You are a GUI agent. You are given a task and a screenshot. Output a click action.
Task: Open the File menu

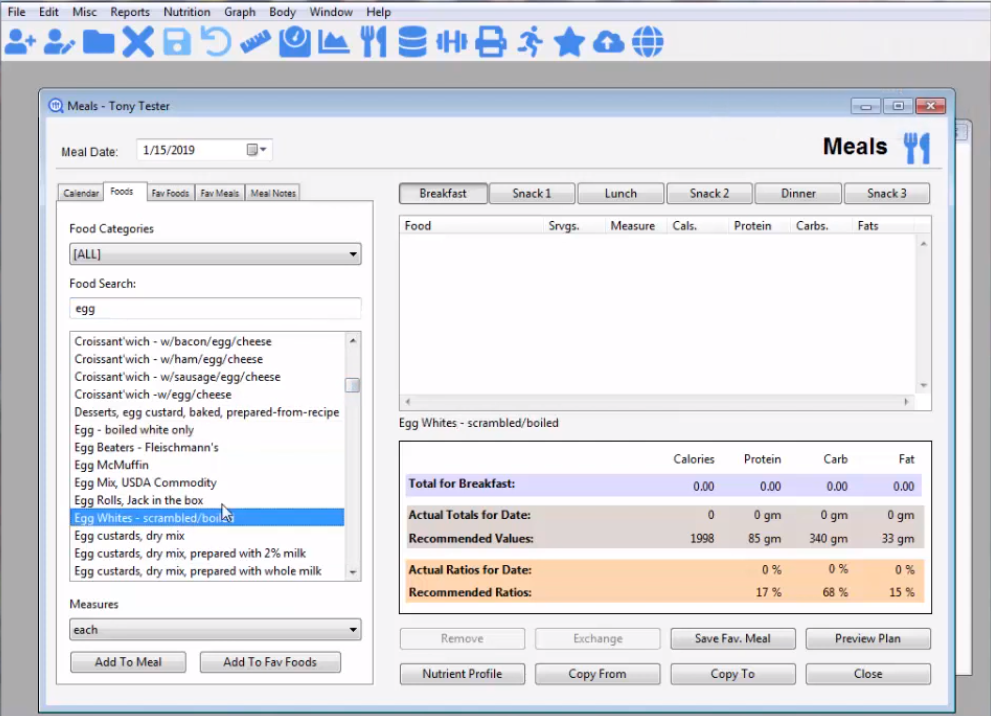(x=16, y=12)
